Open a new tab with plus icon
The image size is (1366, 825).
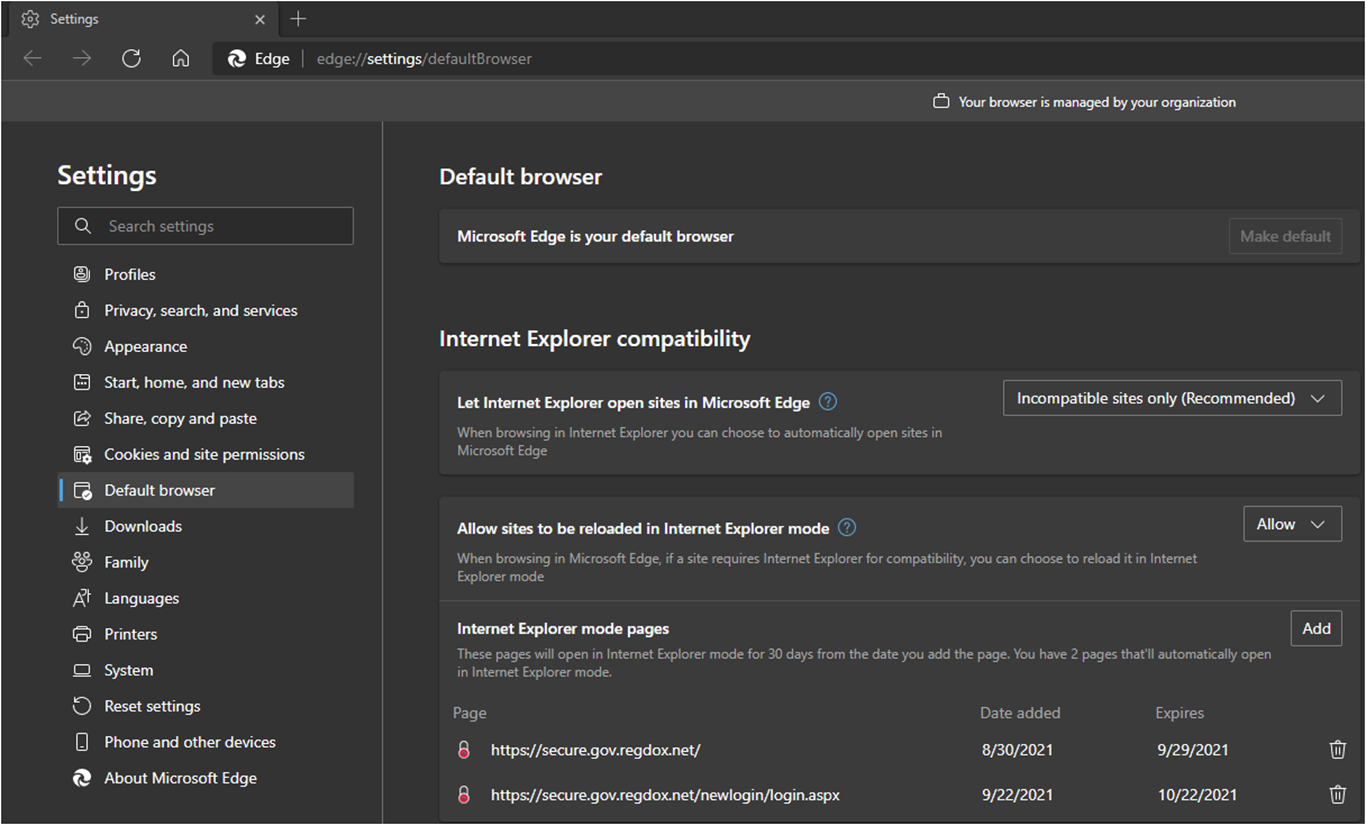[298, 19]
